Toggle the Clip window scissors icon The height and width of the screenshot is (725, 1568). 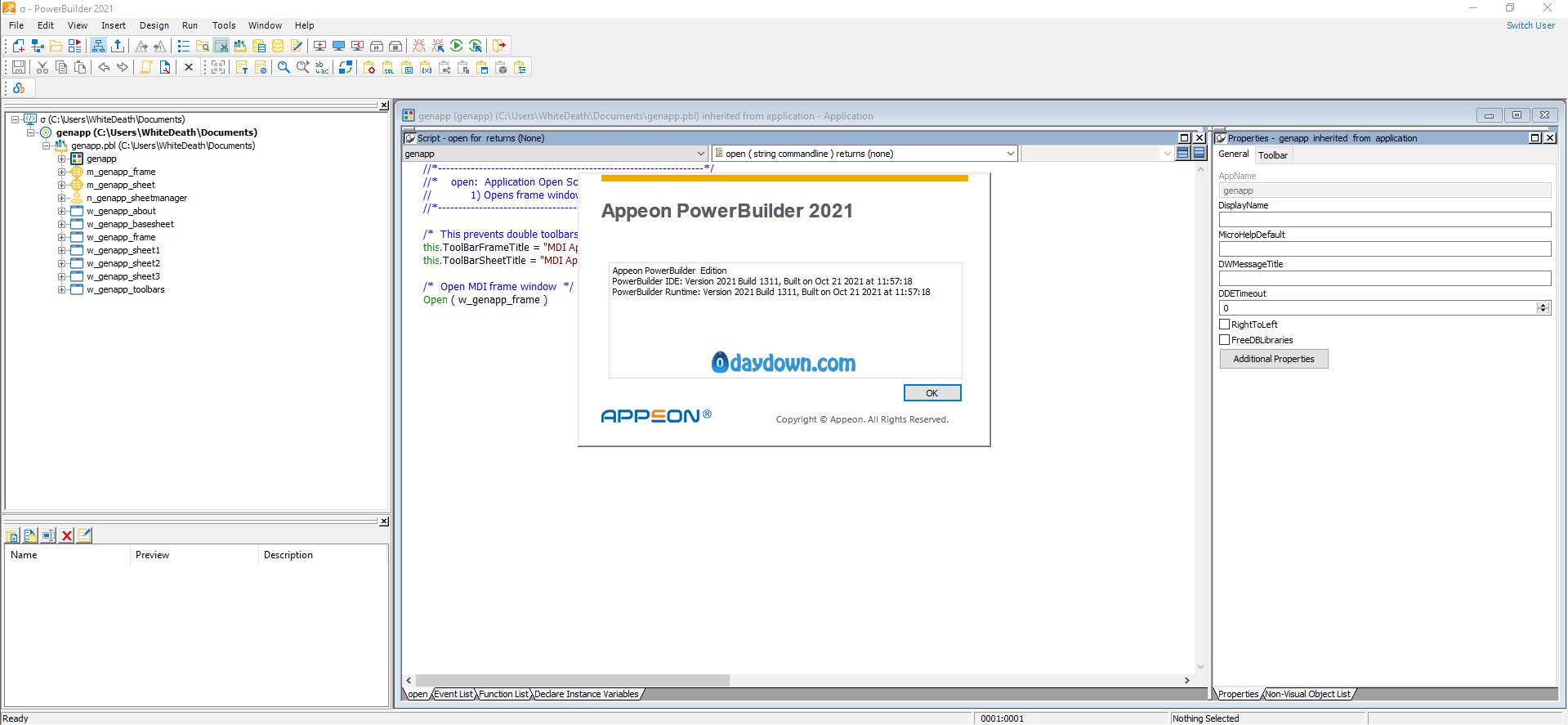(x=221, y=46)
